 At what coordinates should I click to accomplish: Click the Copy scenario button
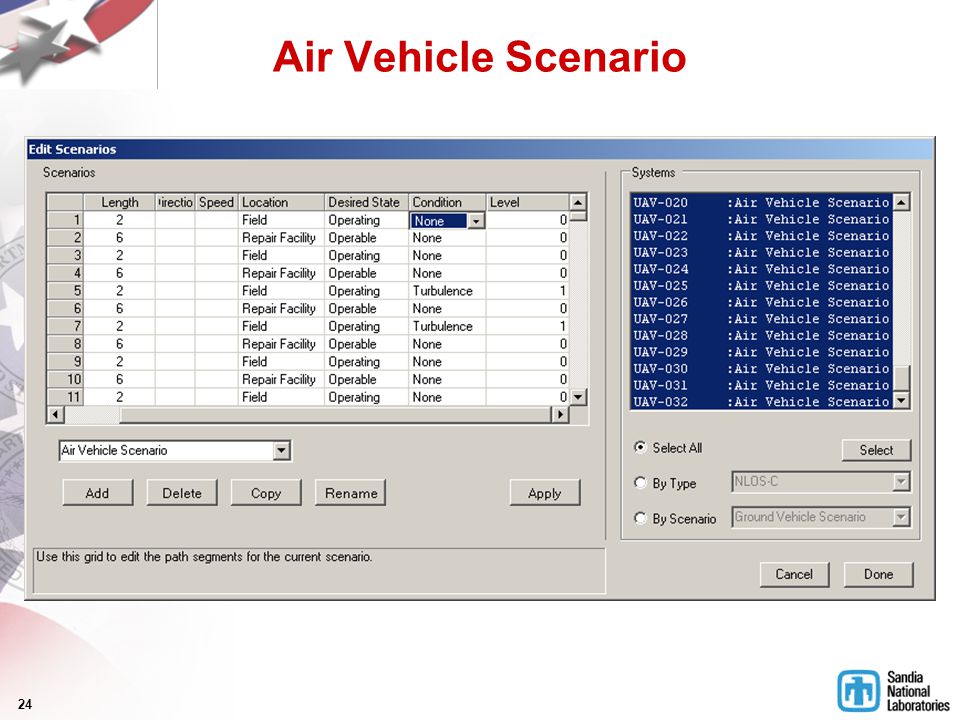pos(266,493)
